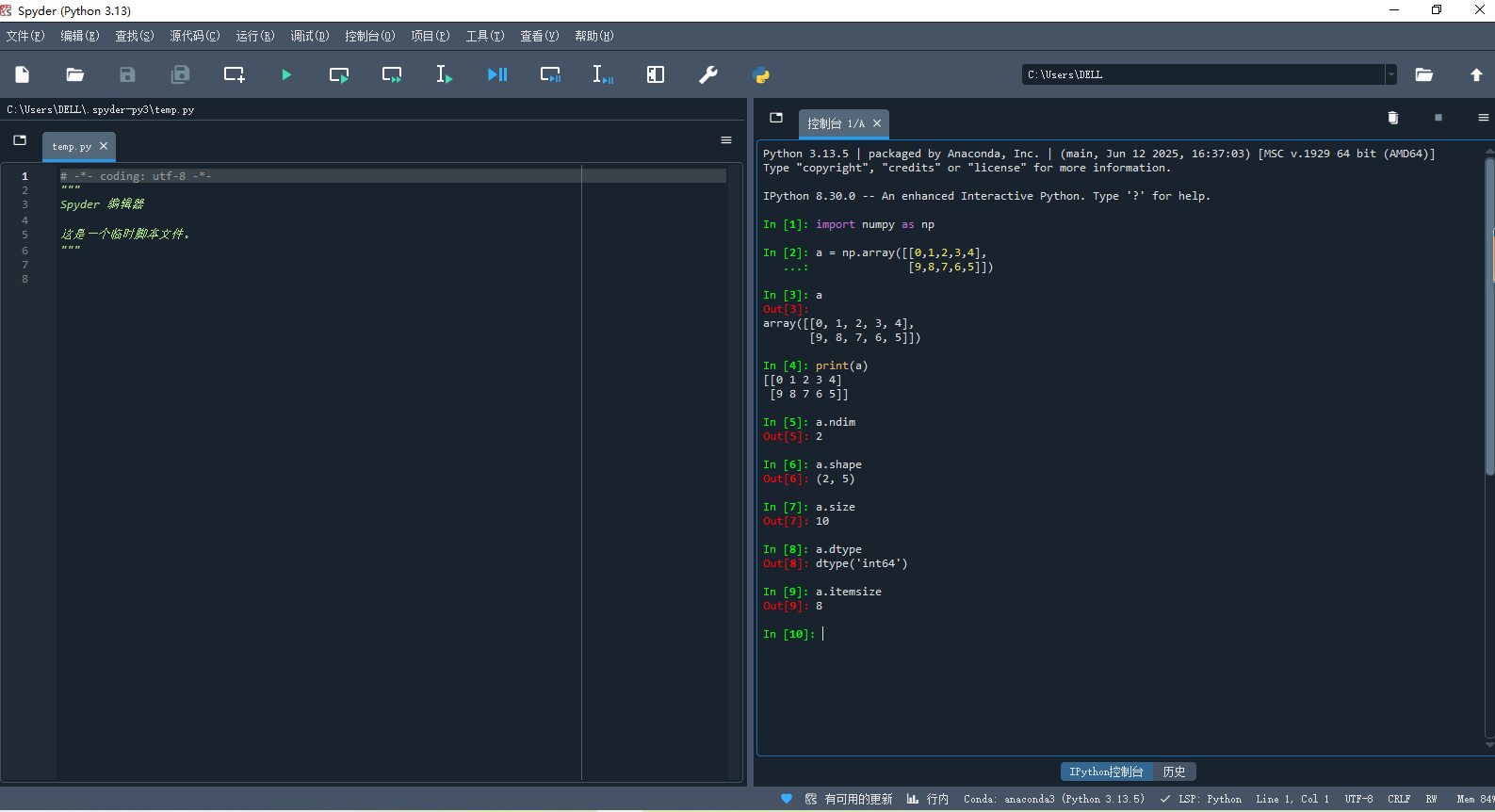The height and width of the screenshot is (812, 1495).
Task: Open the 查看 menu
Action: point(540,36)
